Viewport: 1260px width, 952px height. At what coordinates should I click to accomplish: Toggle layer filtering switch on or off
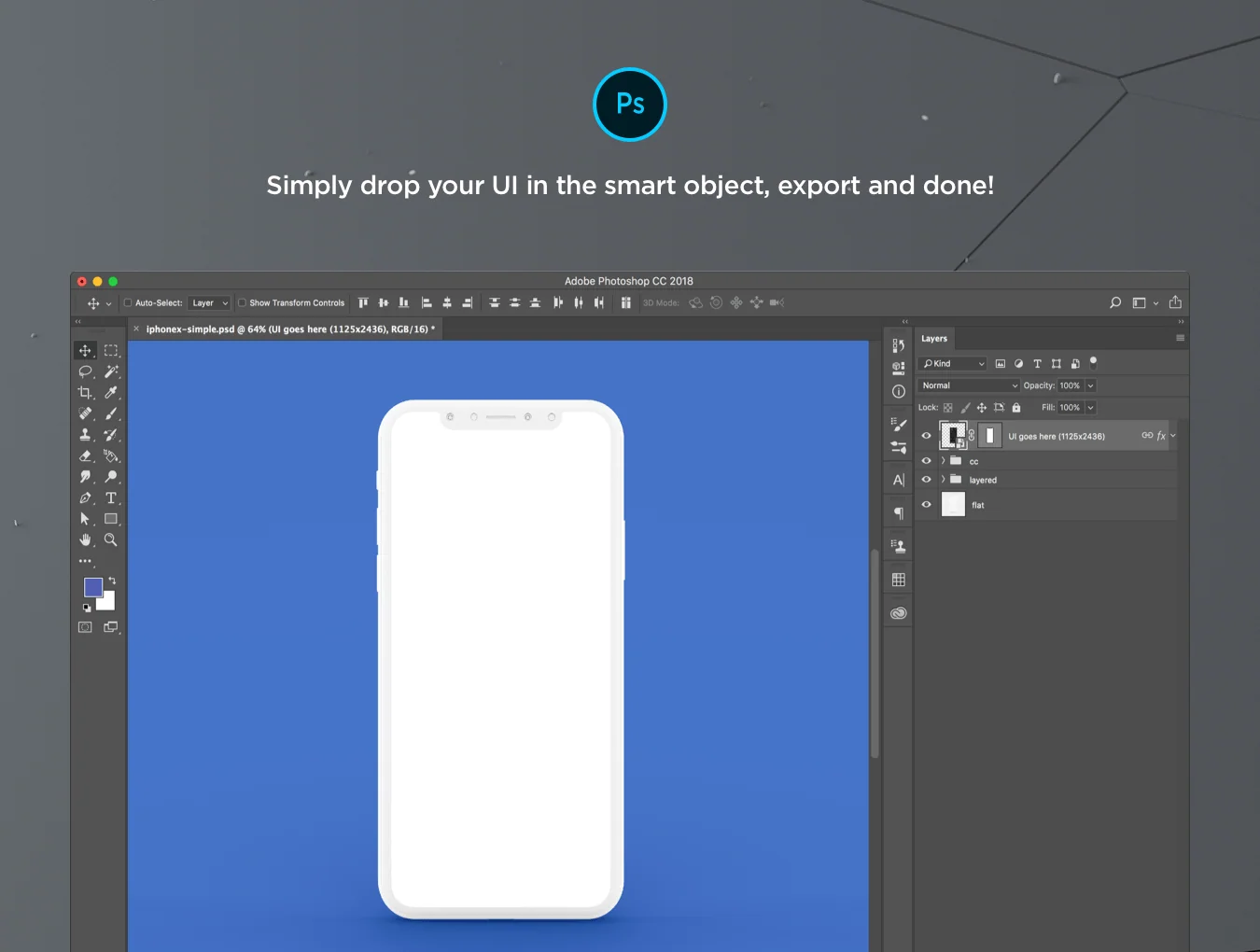point(1093,363)
